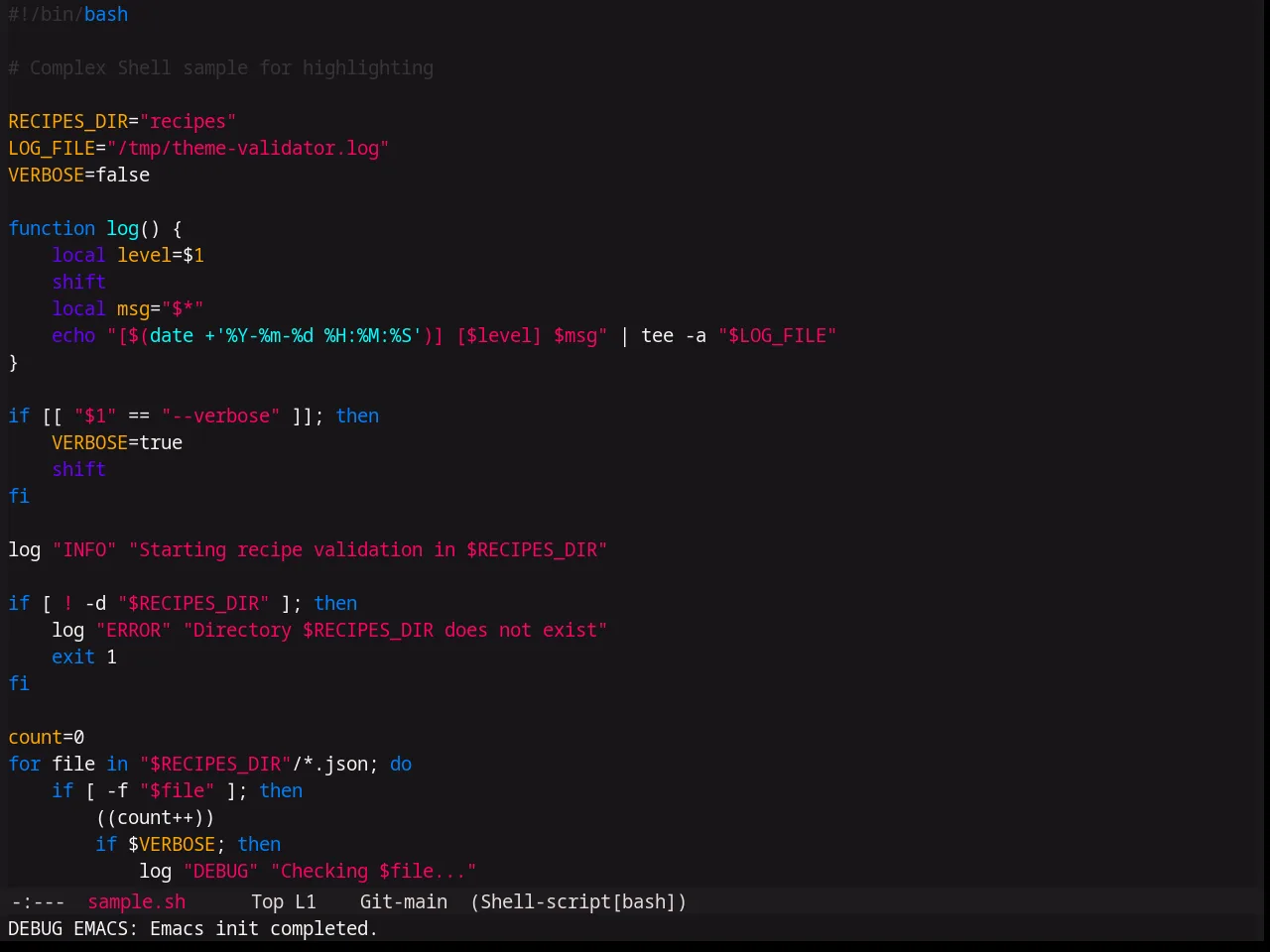
Task: Click the 'function' keyword
Action: tap(52, 228)
